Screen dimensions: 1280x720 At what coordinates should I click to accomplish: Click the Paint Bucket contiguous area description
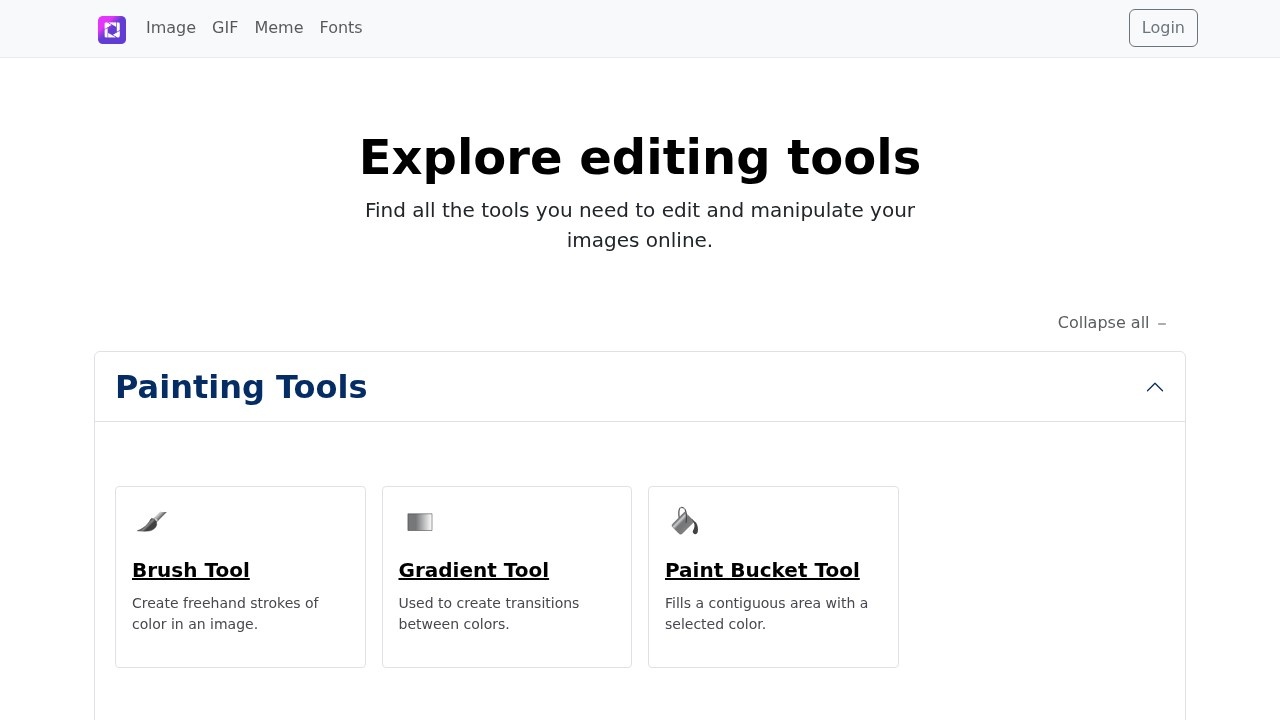pos(766,613)
